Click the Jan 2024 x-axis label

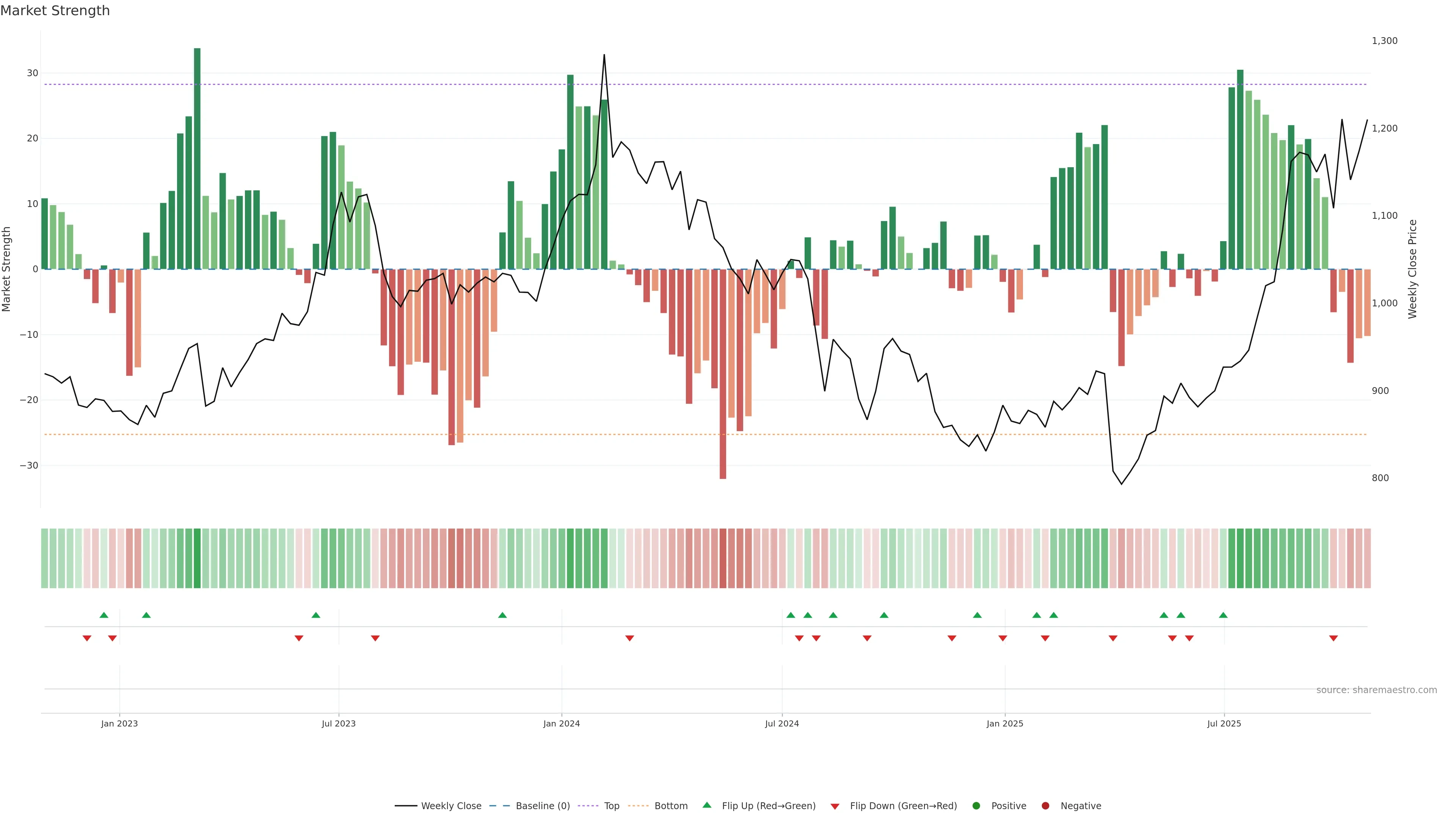click(x=561, y=723)
